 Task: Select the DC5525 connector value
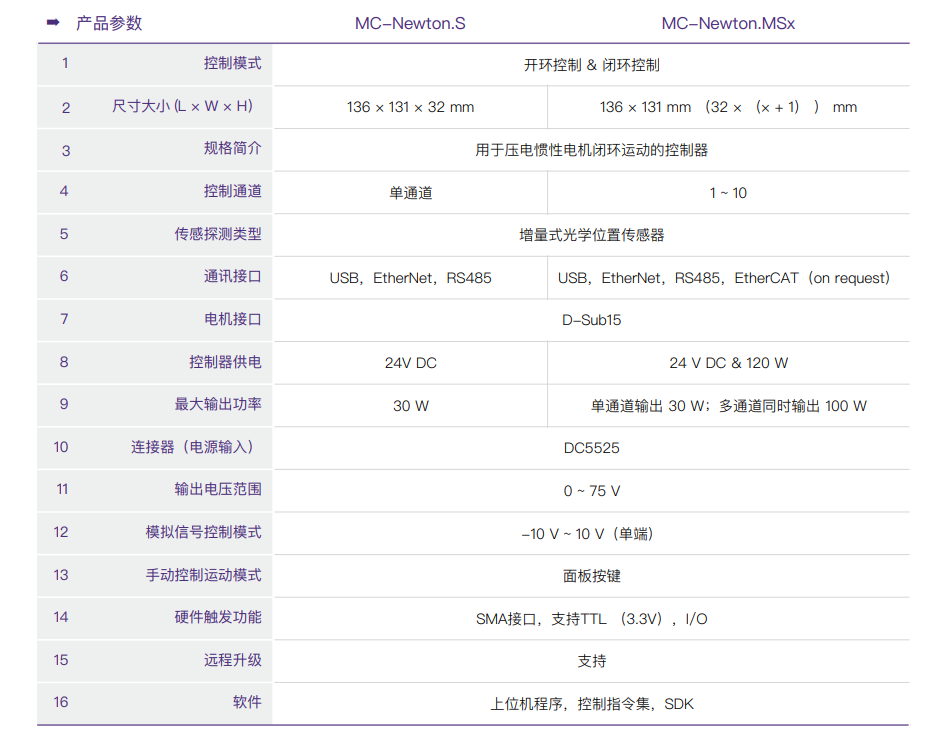(591, 448)
